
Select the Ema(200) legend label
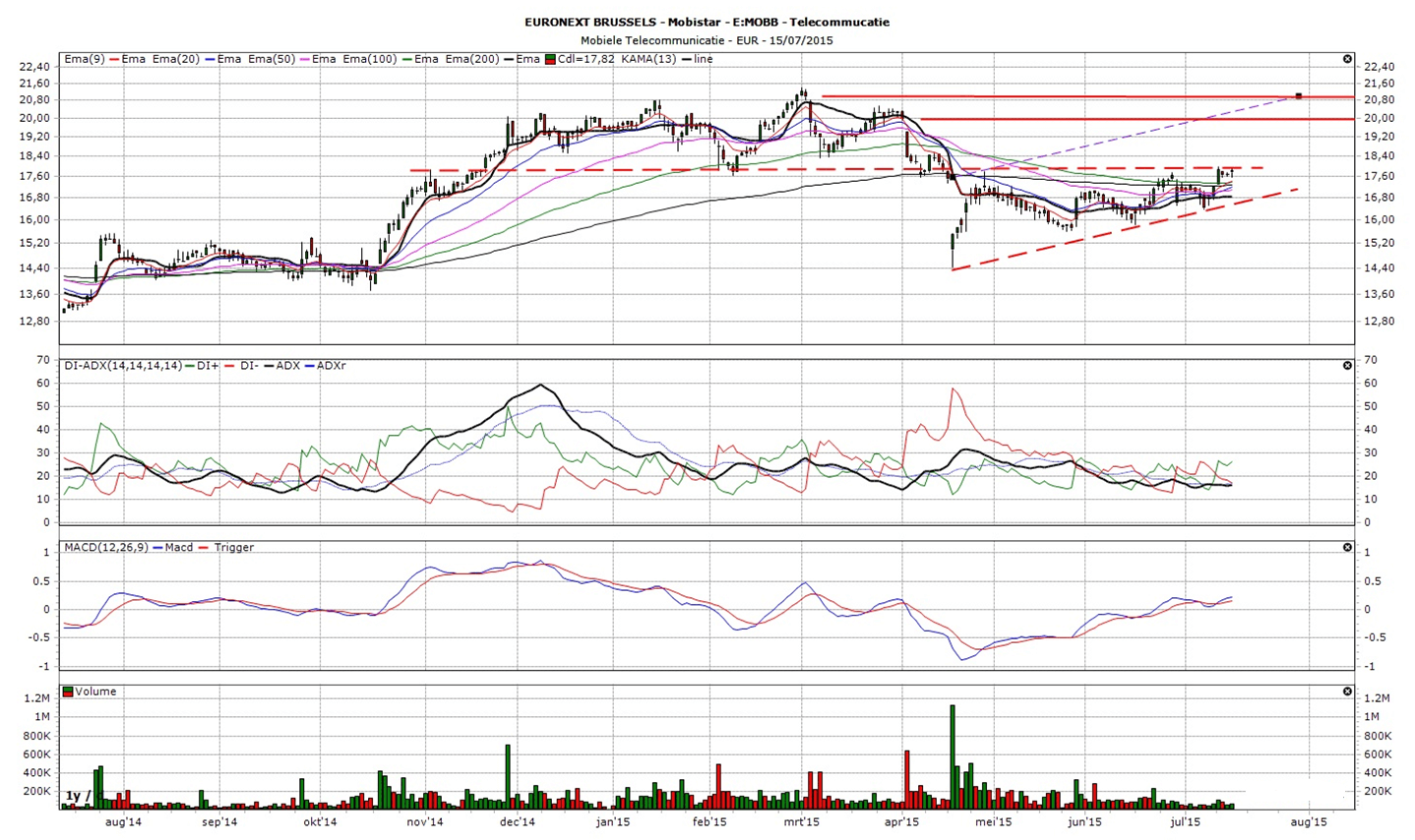click(x=472, y=59)
